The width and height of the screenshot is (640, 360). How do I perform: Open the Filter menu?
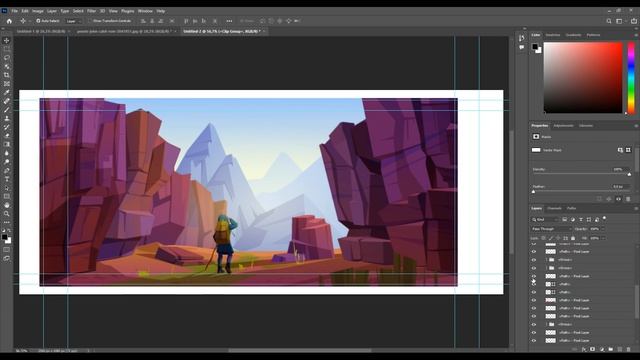pyautogui.click(x=91, y=11)
